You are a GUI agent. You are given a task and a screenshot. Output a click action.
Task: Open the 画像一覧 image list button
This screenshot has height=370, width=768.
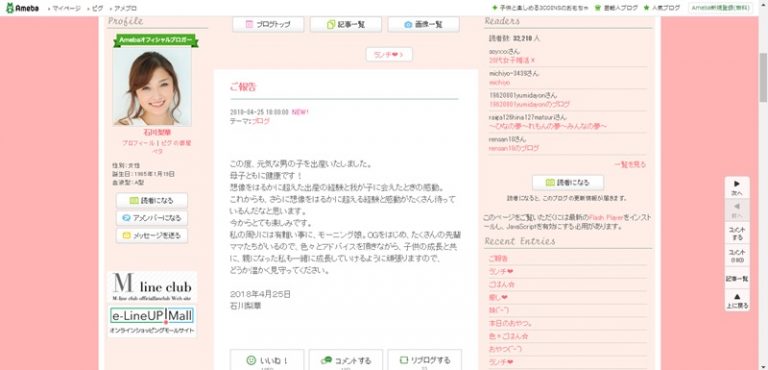(x=423, y=24)
